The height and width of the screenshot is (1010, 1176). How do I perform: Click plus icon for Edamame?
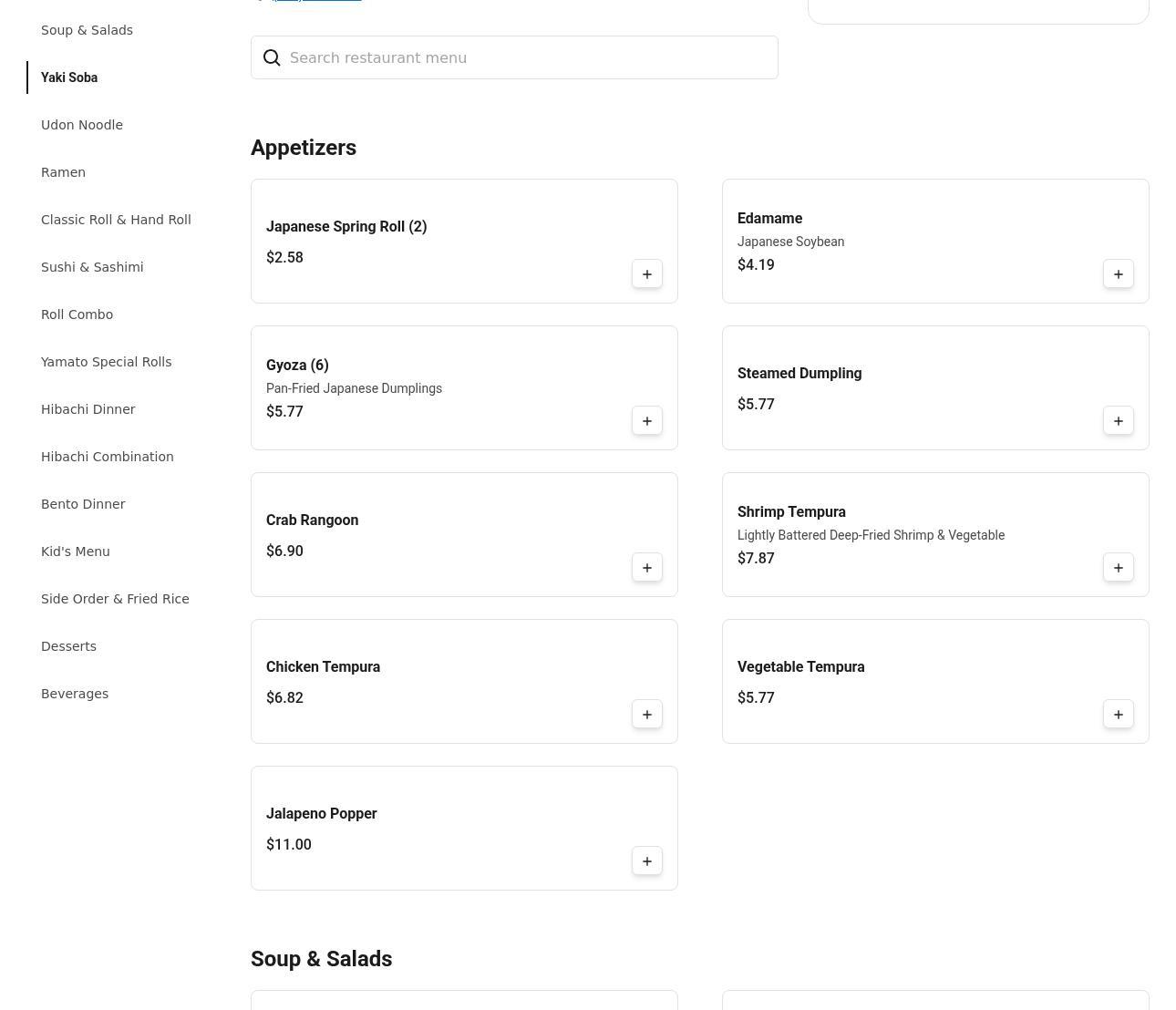[x=1118, y=274]
